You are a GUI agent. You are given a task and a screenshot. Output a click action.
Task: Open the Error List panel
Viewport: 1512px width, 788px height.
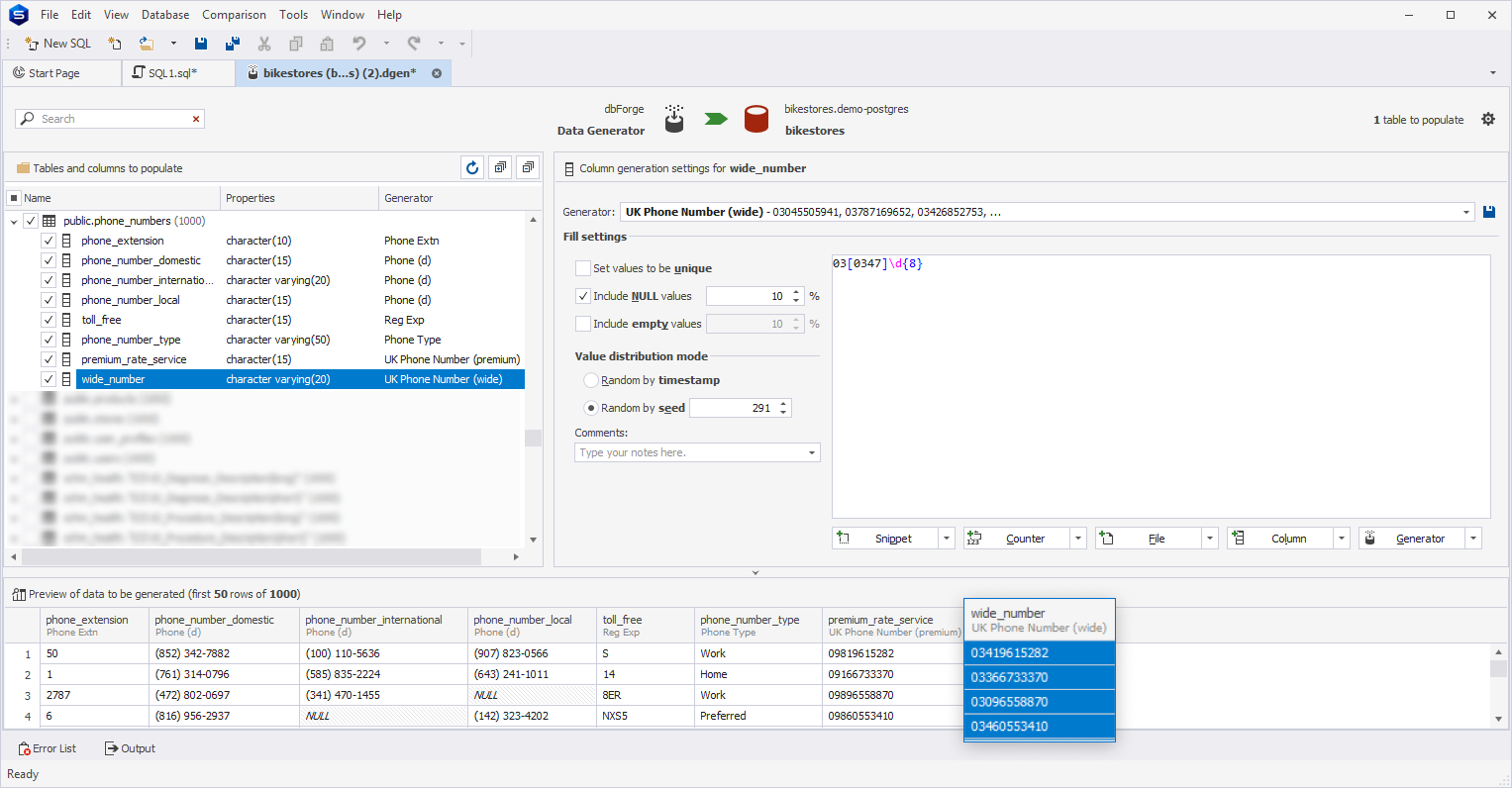click(48, 748)
